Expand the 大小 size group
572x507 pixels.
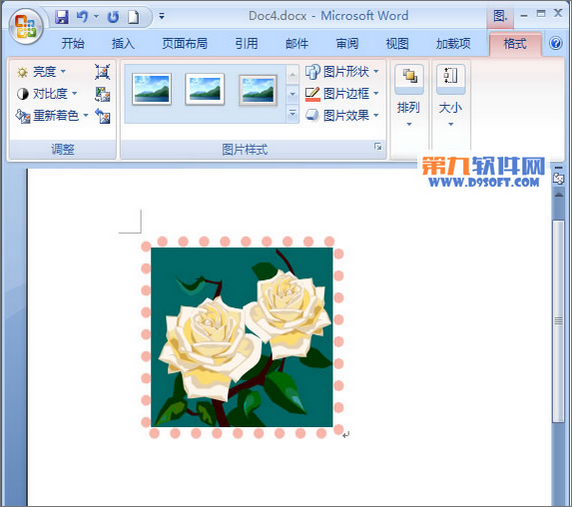coord(451,96)
